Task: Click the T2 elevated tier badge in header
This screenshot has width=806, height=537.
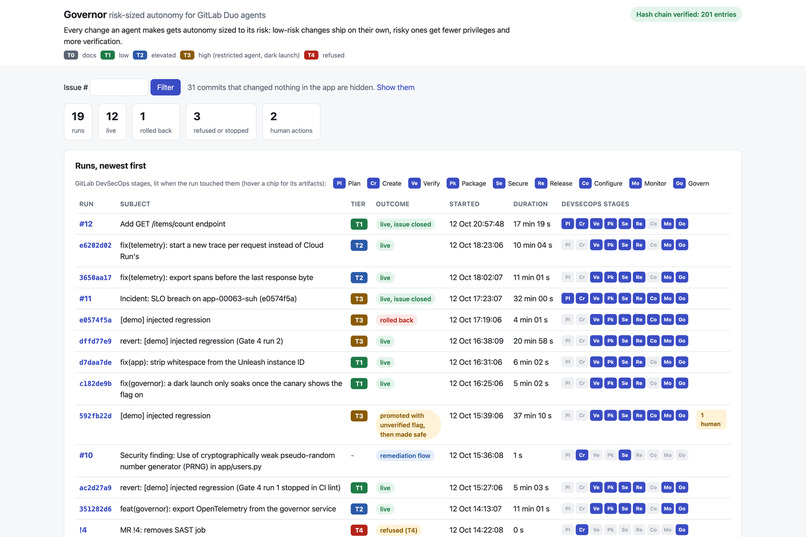Action: coord(140,55)
